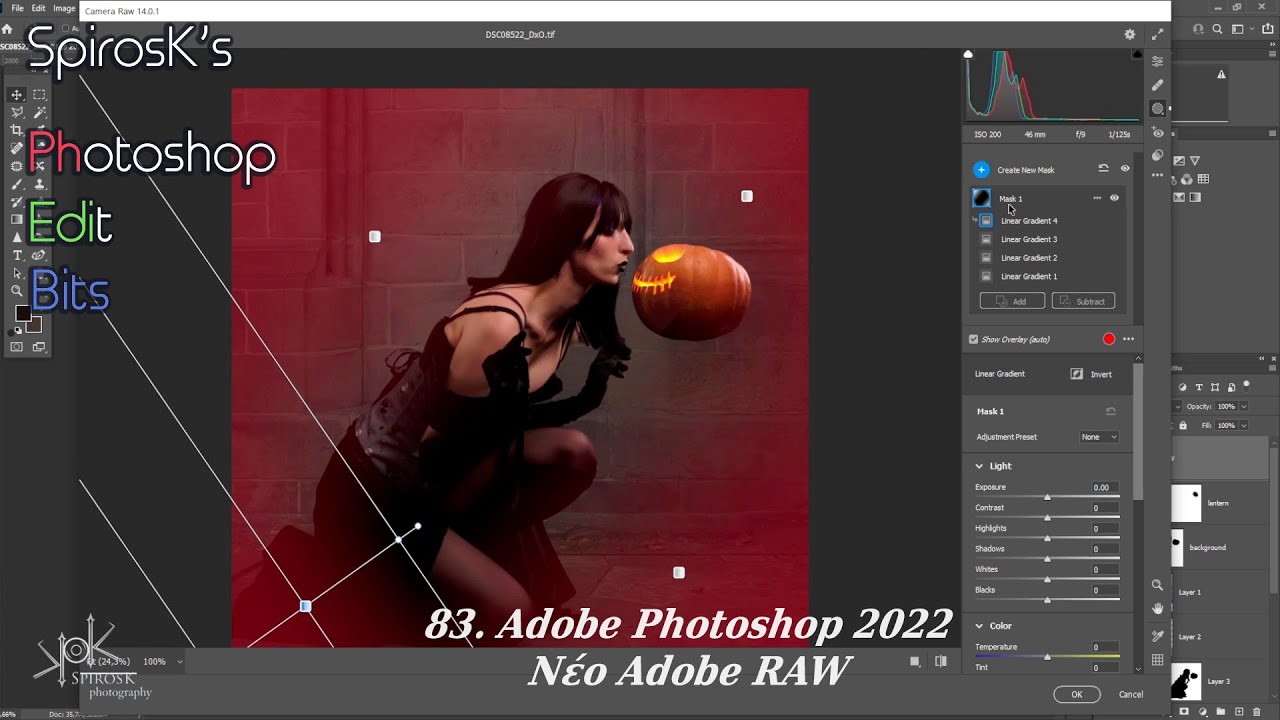The image size is (1280, 720).
Task: Select the Masking tool icon
Action: 1157,109
